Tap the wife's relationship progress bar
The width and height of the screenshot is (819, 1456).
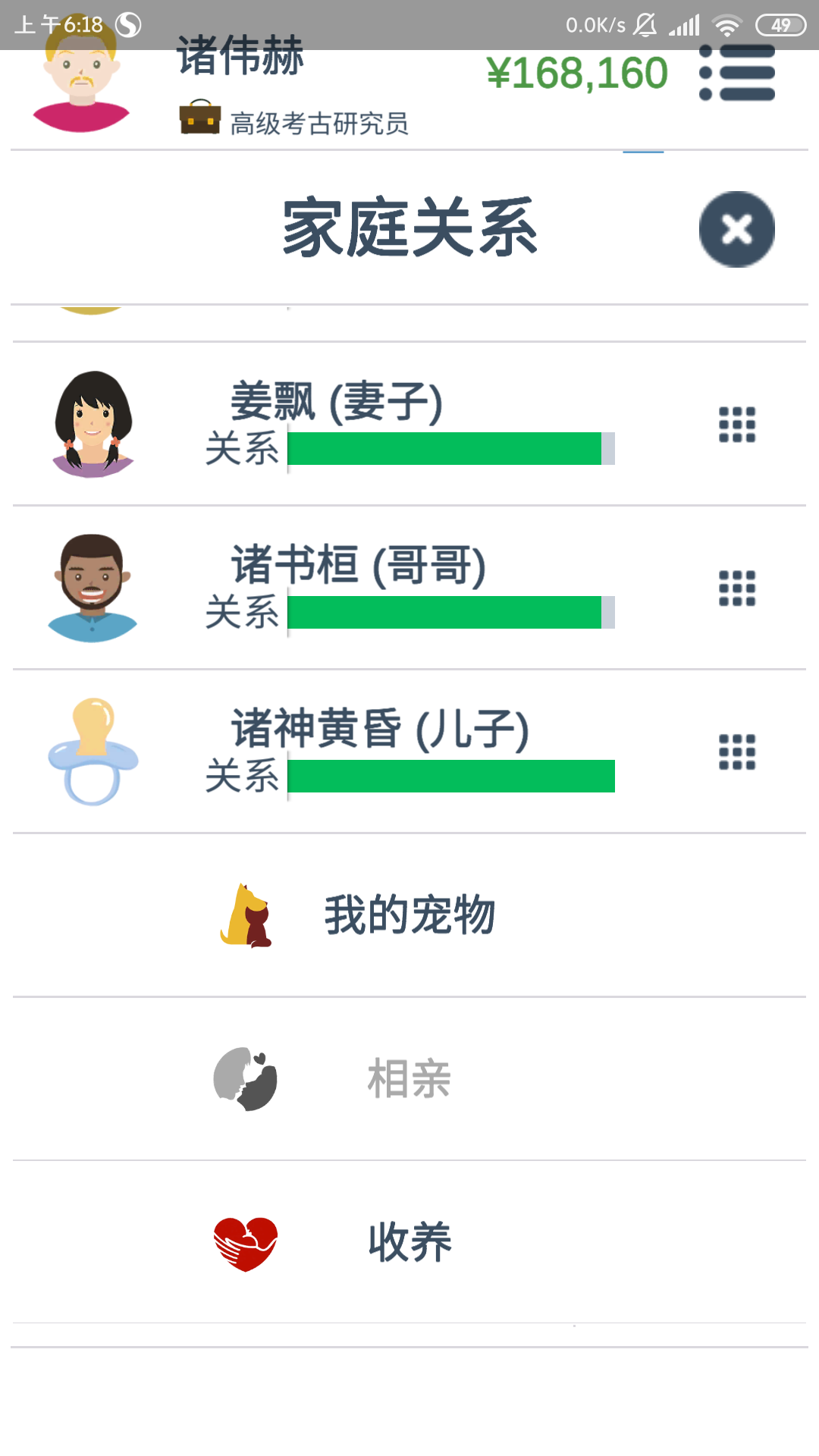click(451, 449)
